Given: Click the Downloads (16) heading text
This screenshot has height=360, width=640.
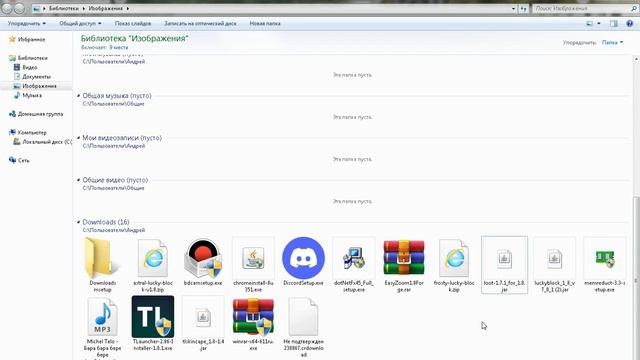Looking at the screenshot, I should point(106,222).
